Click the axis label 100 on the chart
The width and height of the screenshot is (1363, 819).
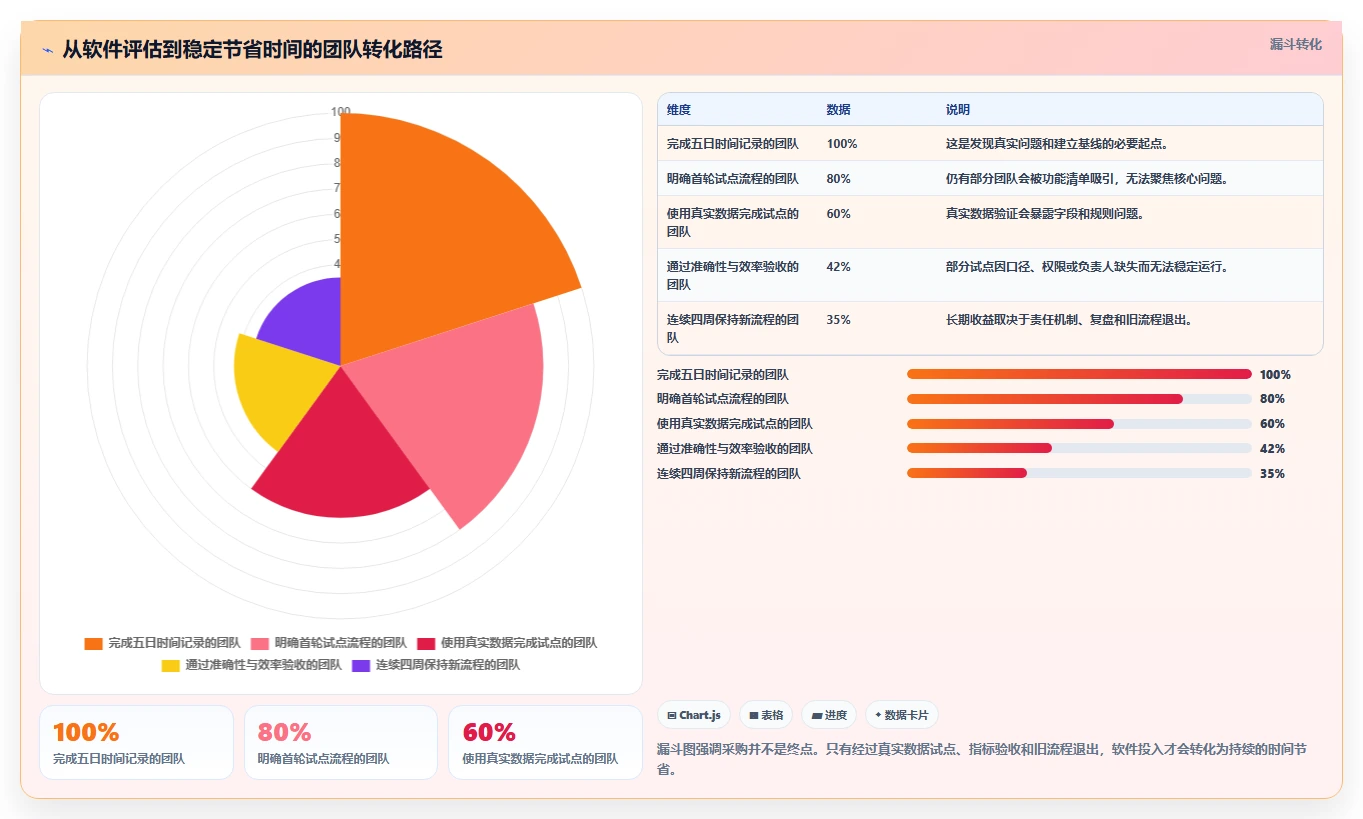(x=341, y=112)
